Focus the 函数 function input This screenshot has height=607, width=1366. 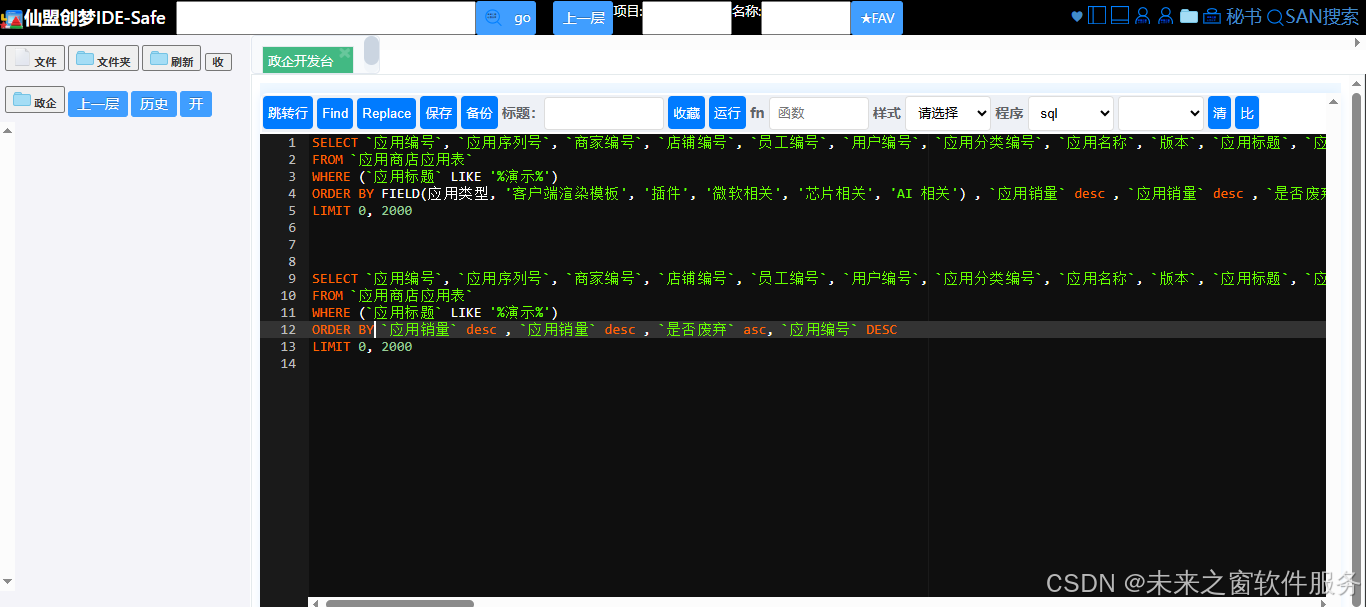pyautogui.click(x=819, y=113)
